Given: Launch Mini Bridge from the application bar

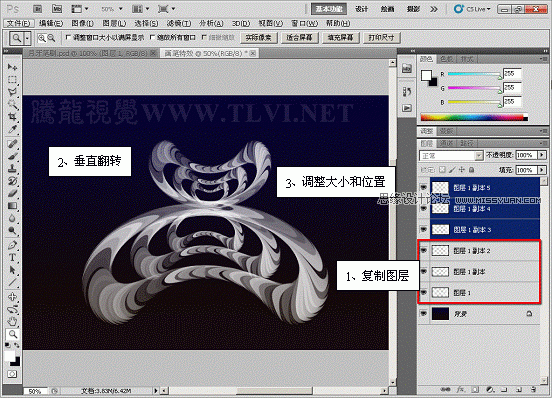Looking at the screenshot, I should coord(57,9).
